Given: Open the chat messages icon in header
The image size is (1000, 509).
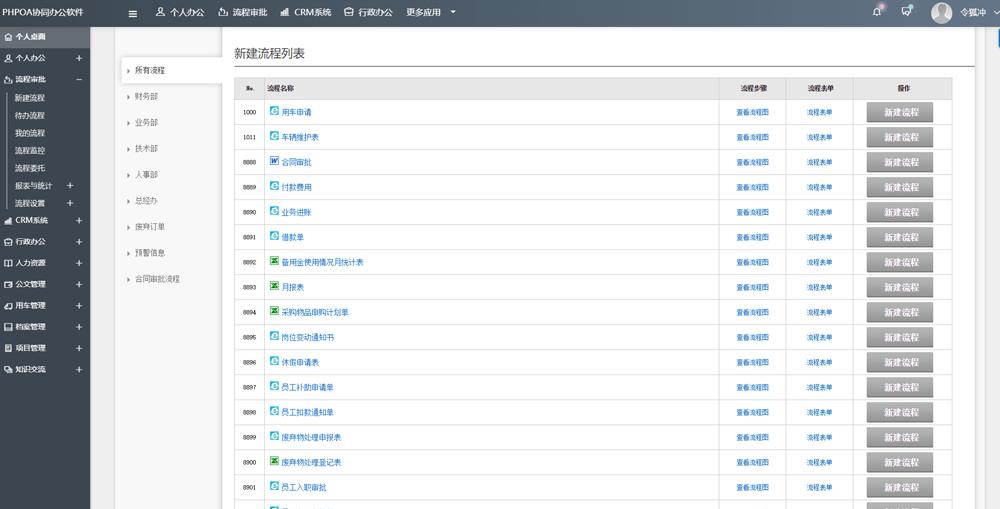Looking at the screenshot, I should pos(906,11).
